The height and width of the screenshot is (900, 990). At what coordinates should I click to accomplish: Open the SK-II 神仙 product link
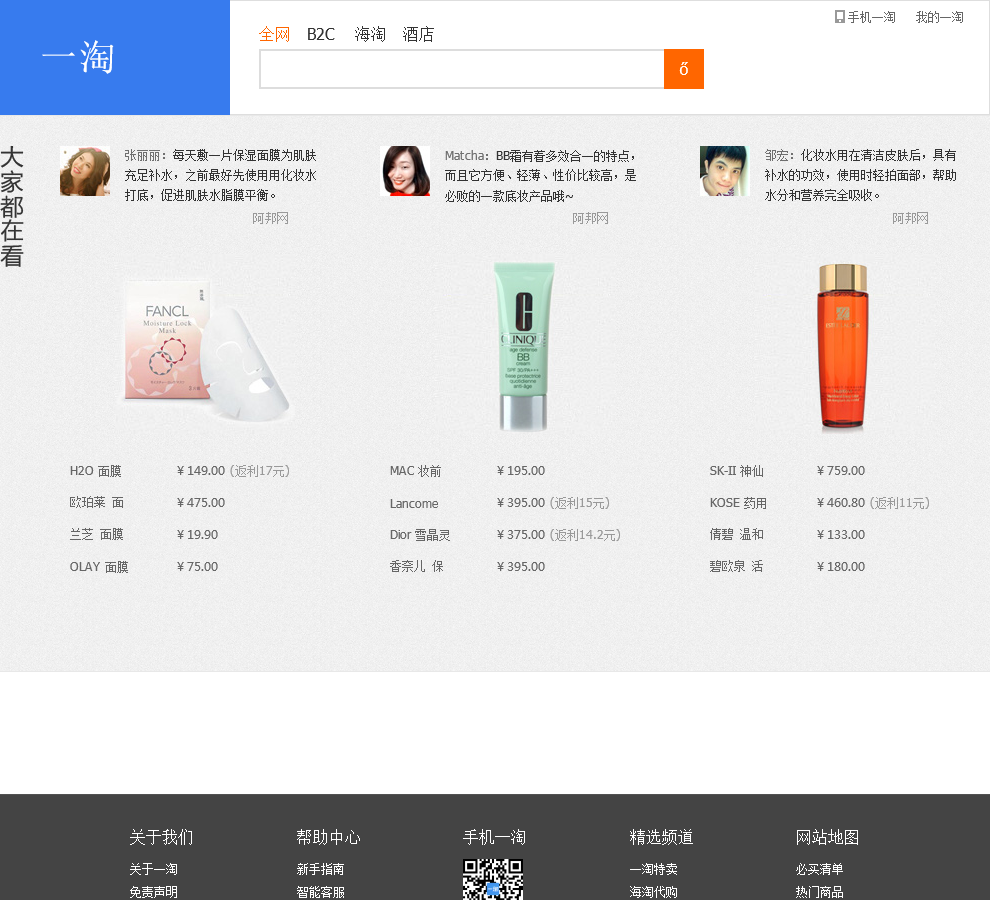coord(736,471)
